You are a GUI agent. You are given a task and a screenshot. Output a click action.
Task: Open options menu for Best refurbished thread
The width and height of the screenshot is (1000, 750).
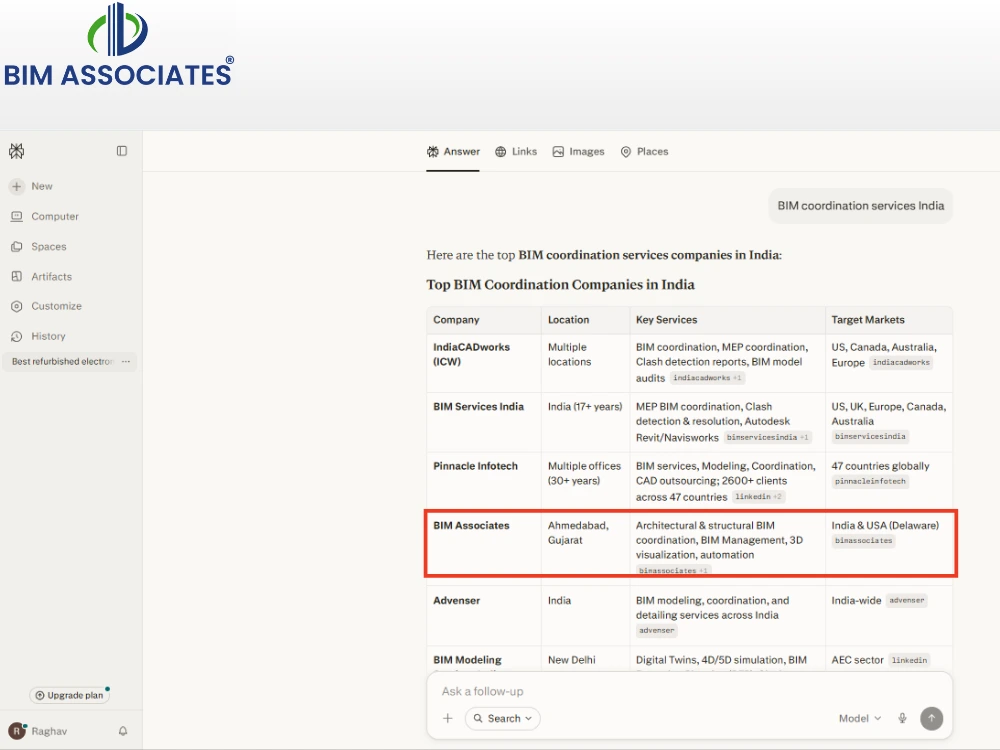[x=126, y=362]
